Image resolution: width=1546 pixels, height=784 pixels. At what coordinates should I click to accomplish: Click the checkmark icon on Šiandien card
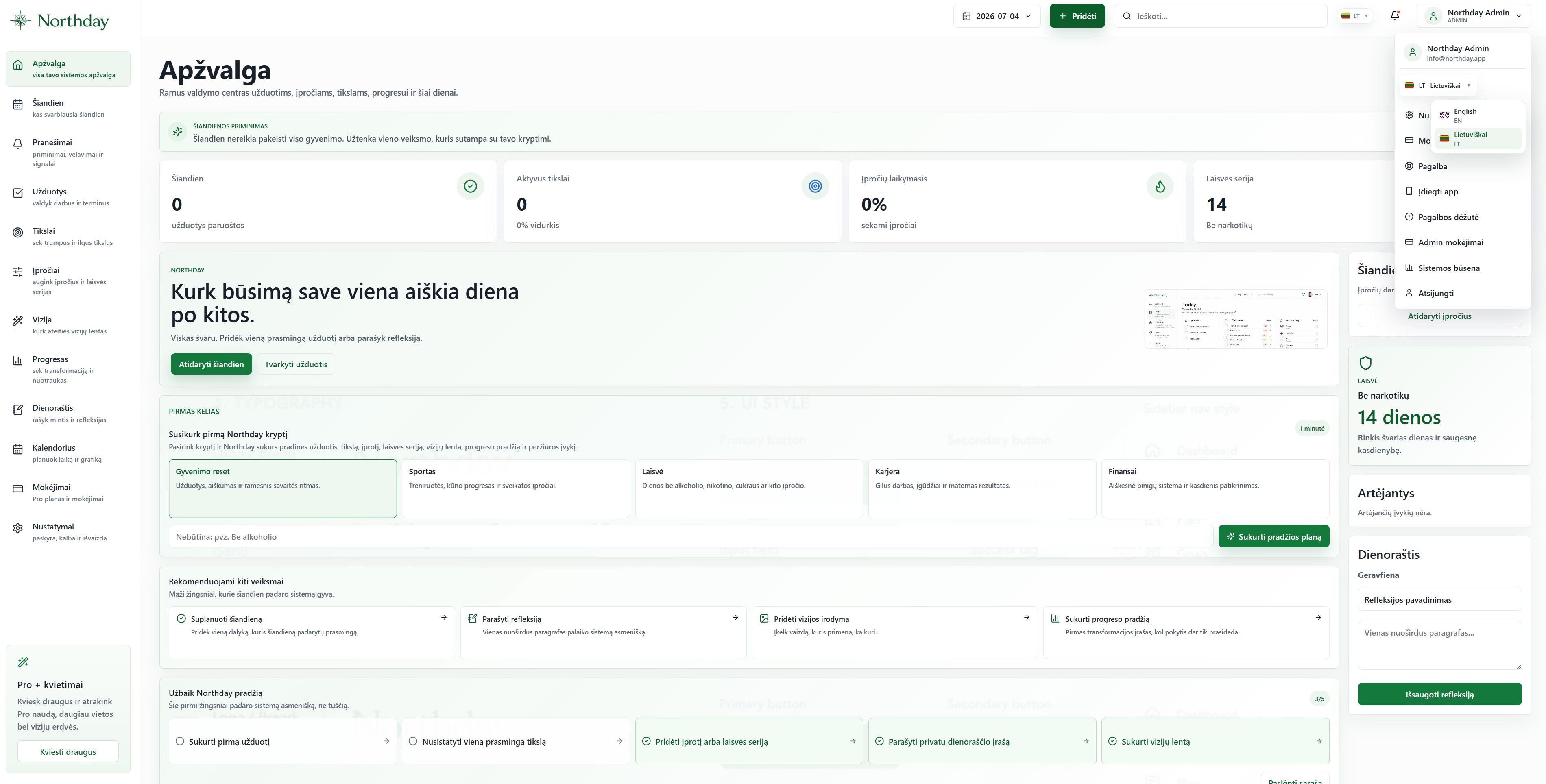click(471, 186)
